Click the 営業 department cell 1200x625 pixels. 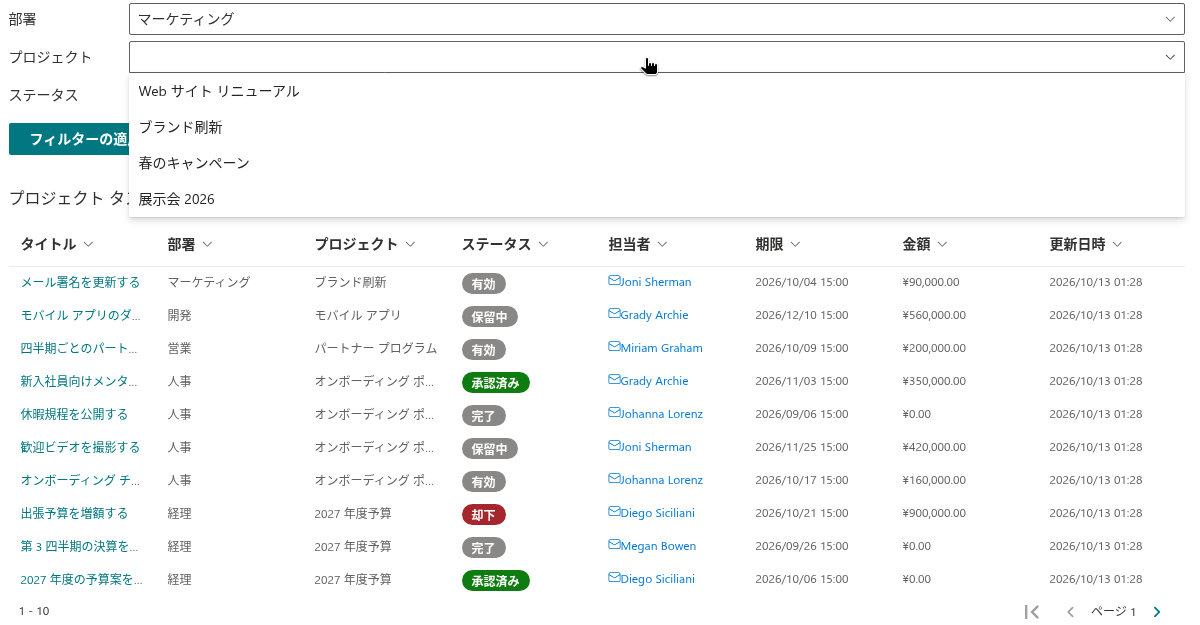point(179,348)
